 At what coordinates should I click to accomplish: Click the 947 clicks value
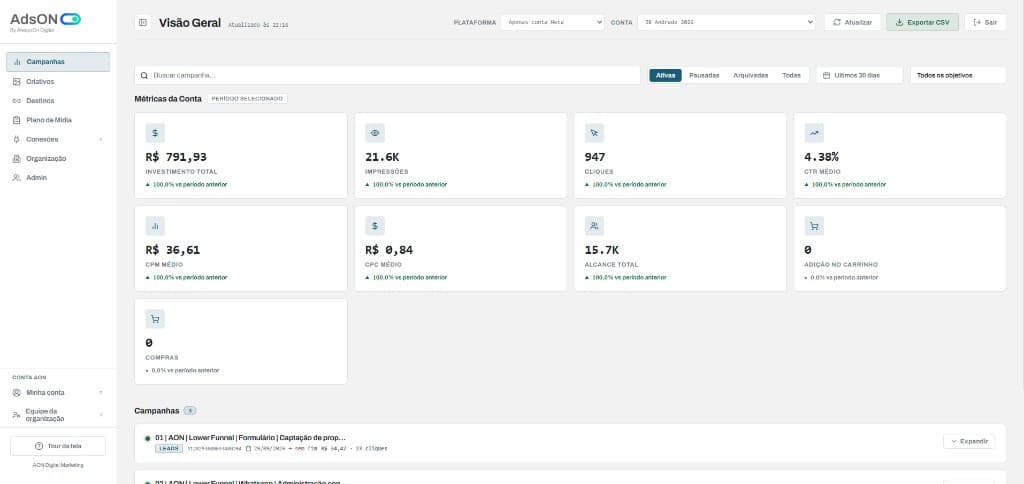(595, 157)
